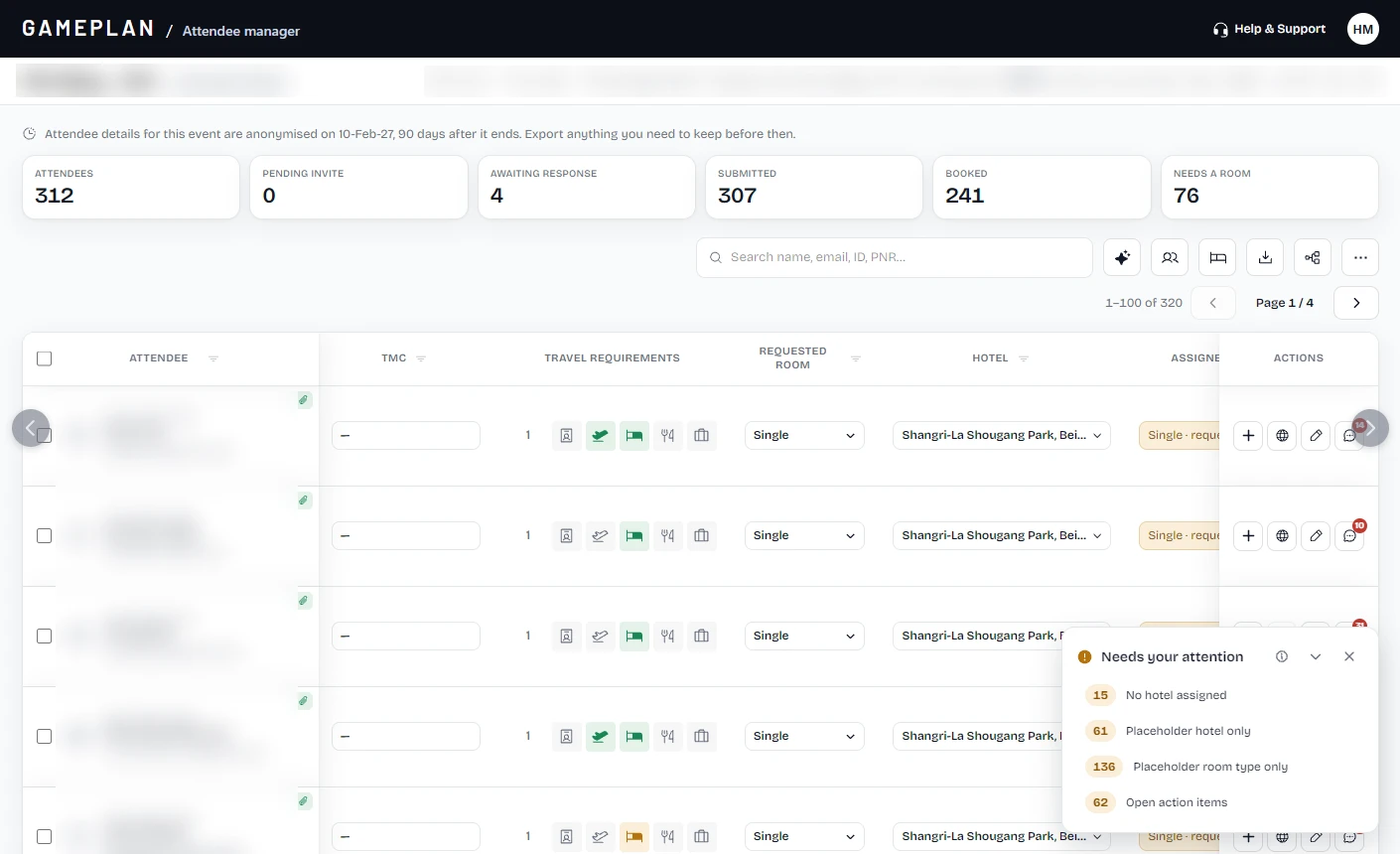
Task: Open first row Shangri-La hotel dropdown
Action: click(x=1002, y=435)
